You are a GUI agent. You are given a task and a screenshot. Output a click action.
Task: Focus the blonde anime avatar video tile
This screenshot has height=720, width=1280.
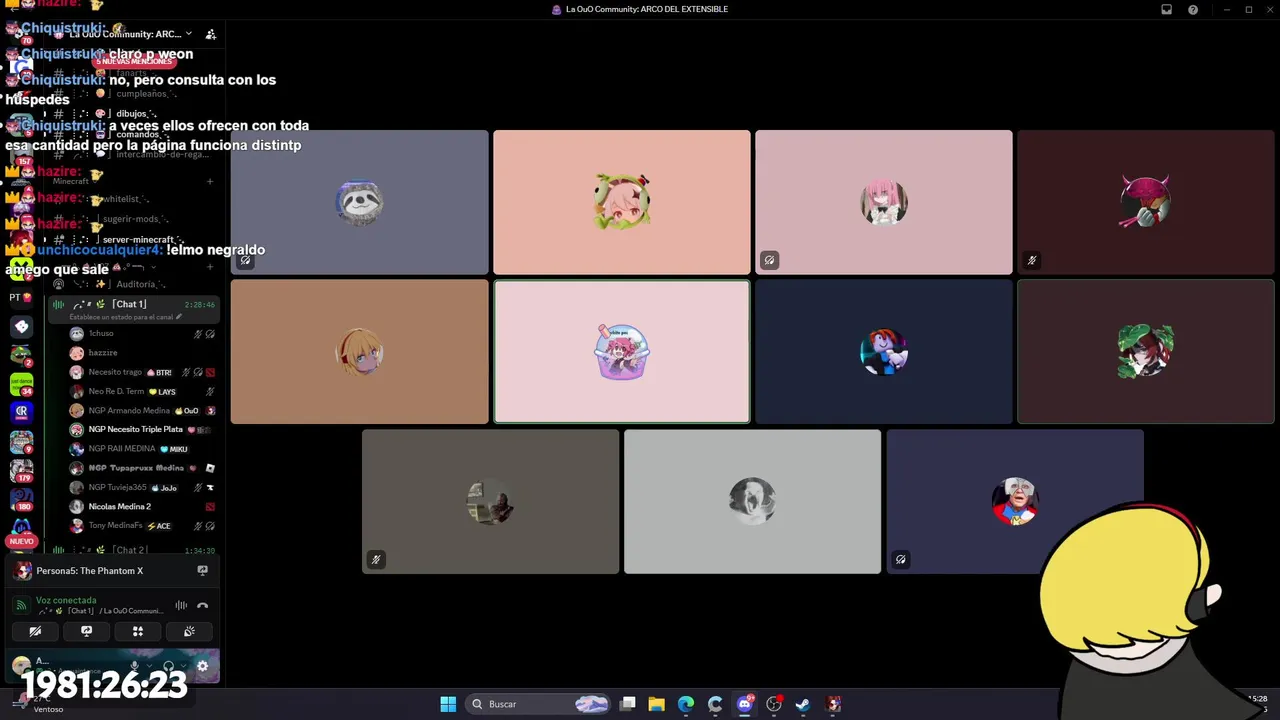coord(360,352)
